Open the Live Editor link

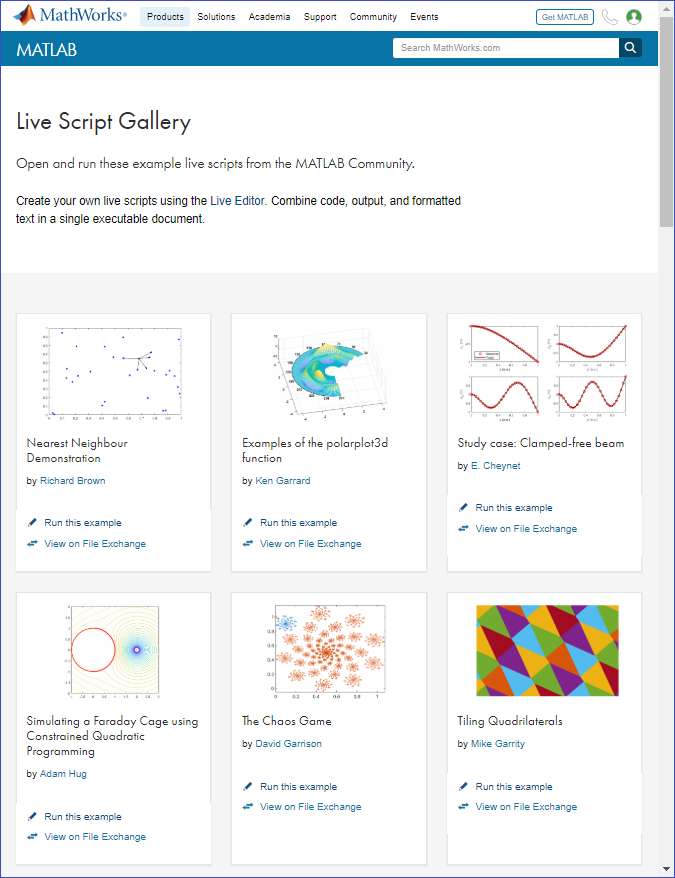click(x=238, y=201)
